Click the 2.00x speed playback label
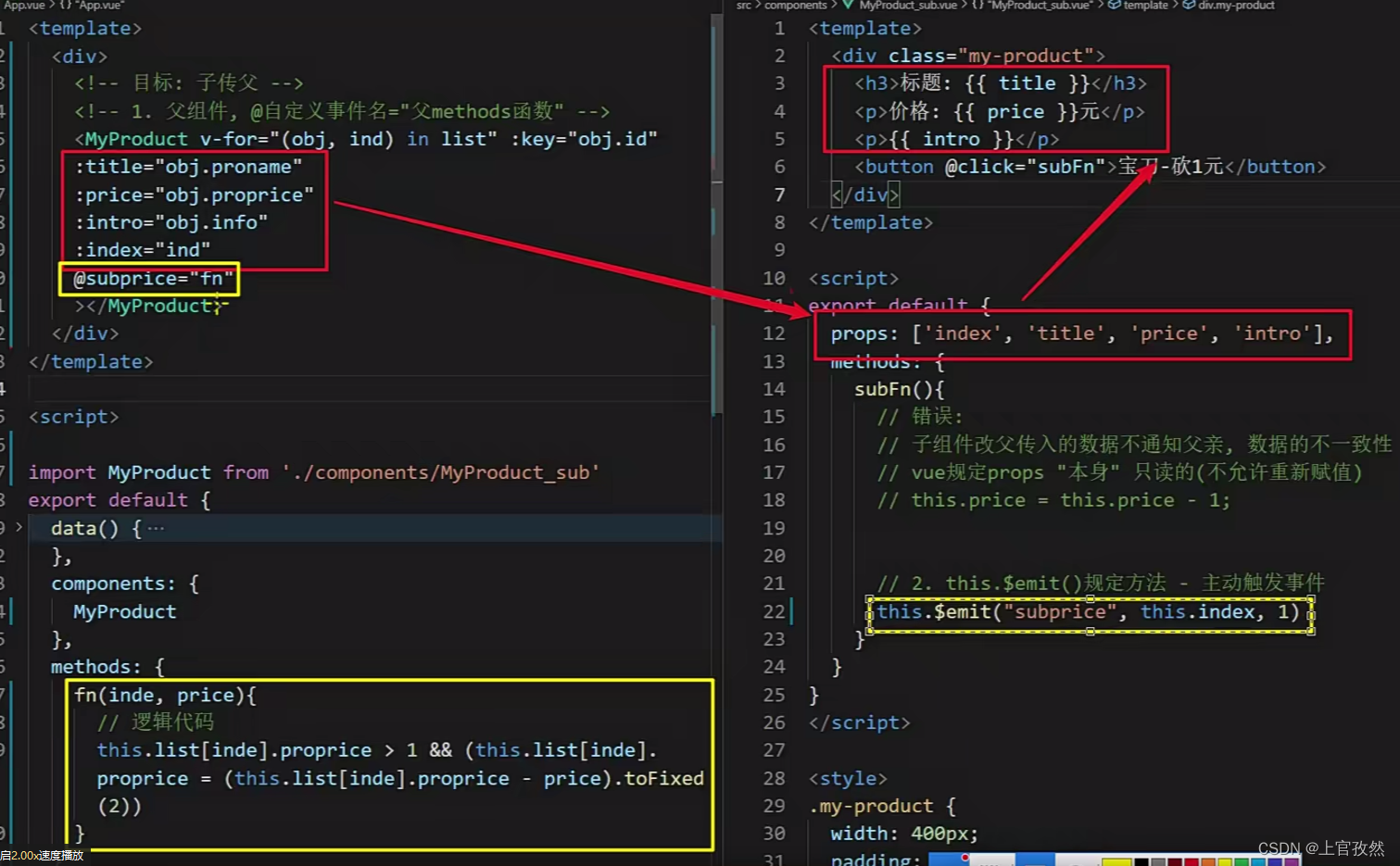 pyautogui.click(x=43, y=855)
